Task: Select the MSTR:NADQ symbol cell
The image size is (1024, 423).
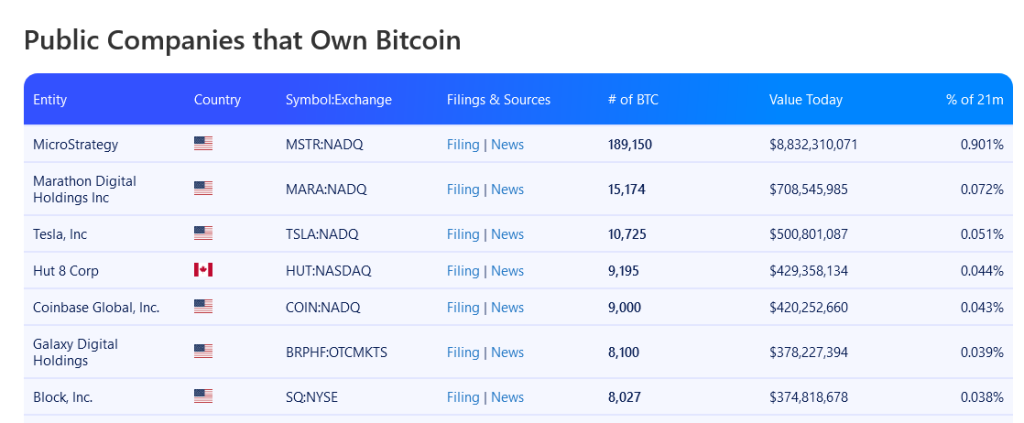Action: [x=324, y=144]
